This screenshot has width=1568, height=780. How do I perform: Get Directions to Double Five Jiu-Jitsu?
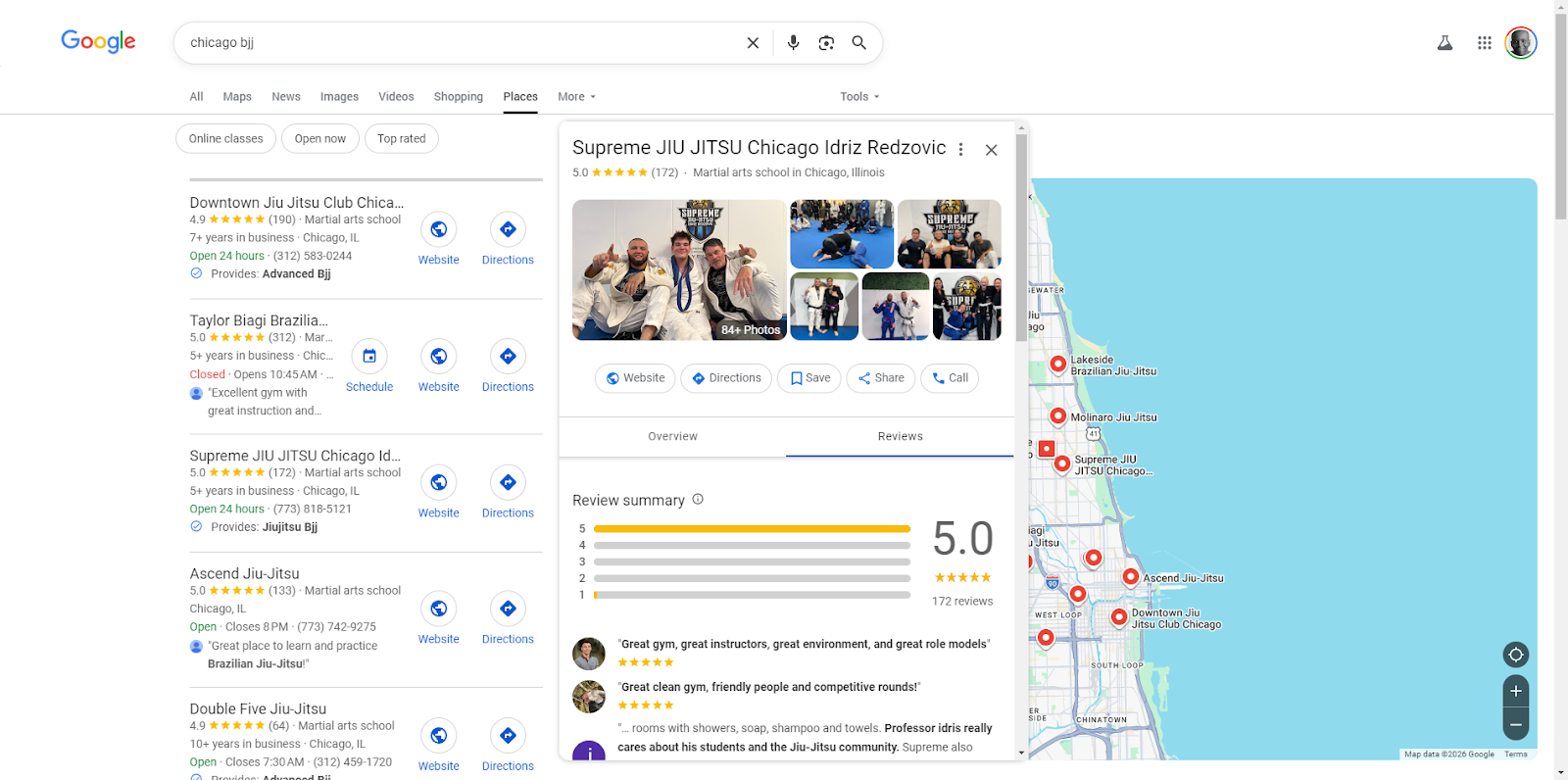tap(508, 746)
